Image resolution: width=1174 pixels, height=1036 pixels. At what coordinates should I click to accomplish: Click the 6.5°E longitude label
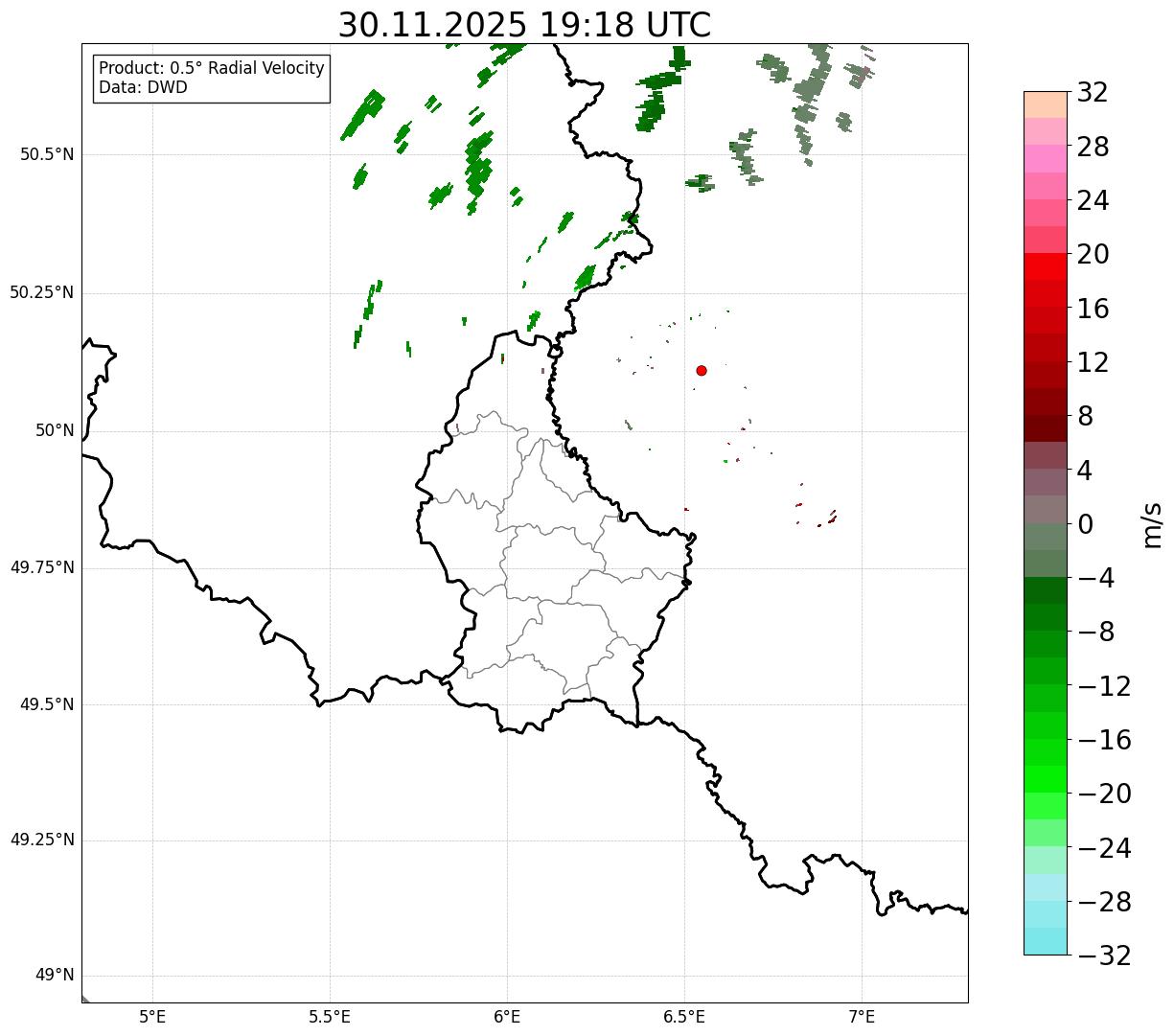click(684, 1017)
